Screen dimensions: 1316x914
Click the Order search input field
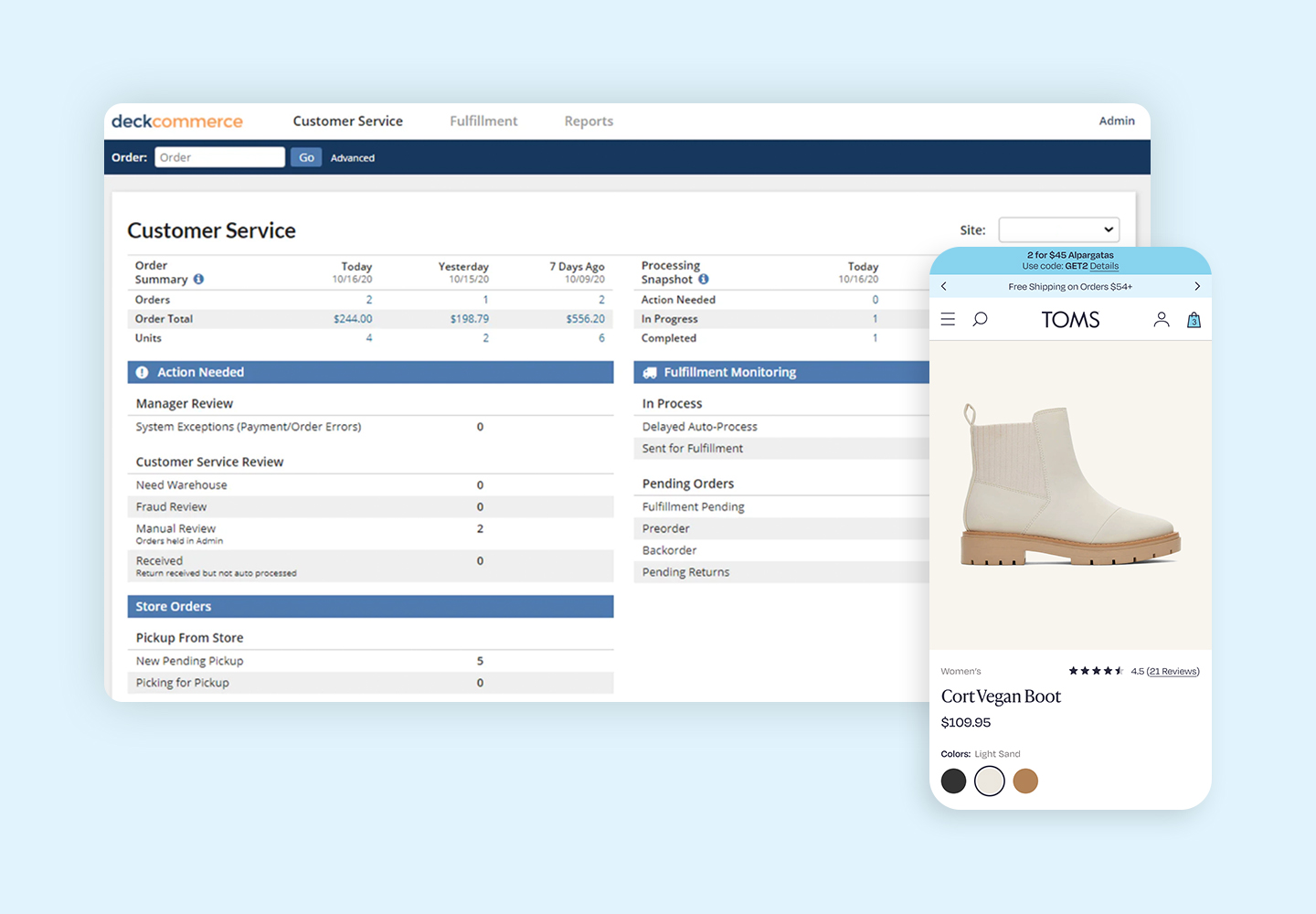pyautogui.click(x=219, y=157)
